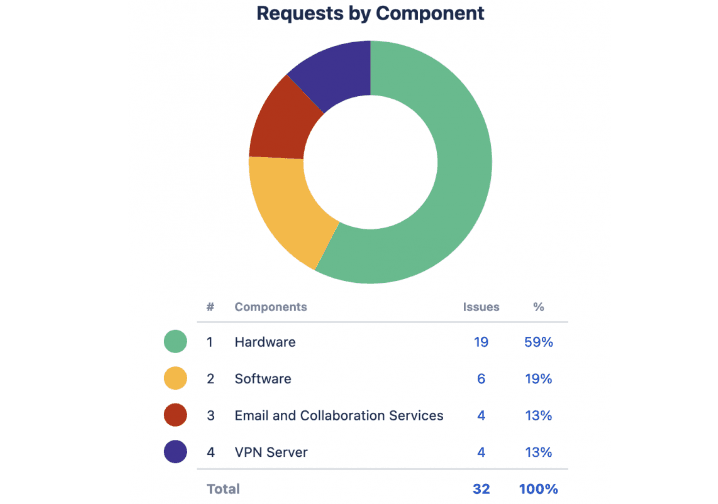Click the % column header

tap(539, 307)
